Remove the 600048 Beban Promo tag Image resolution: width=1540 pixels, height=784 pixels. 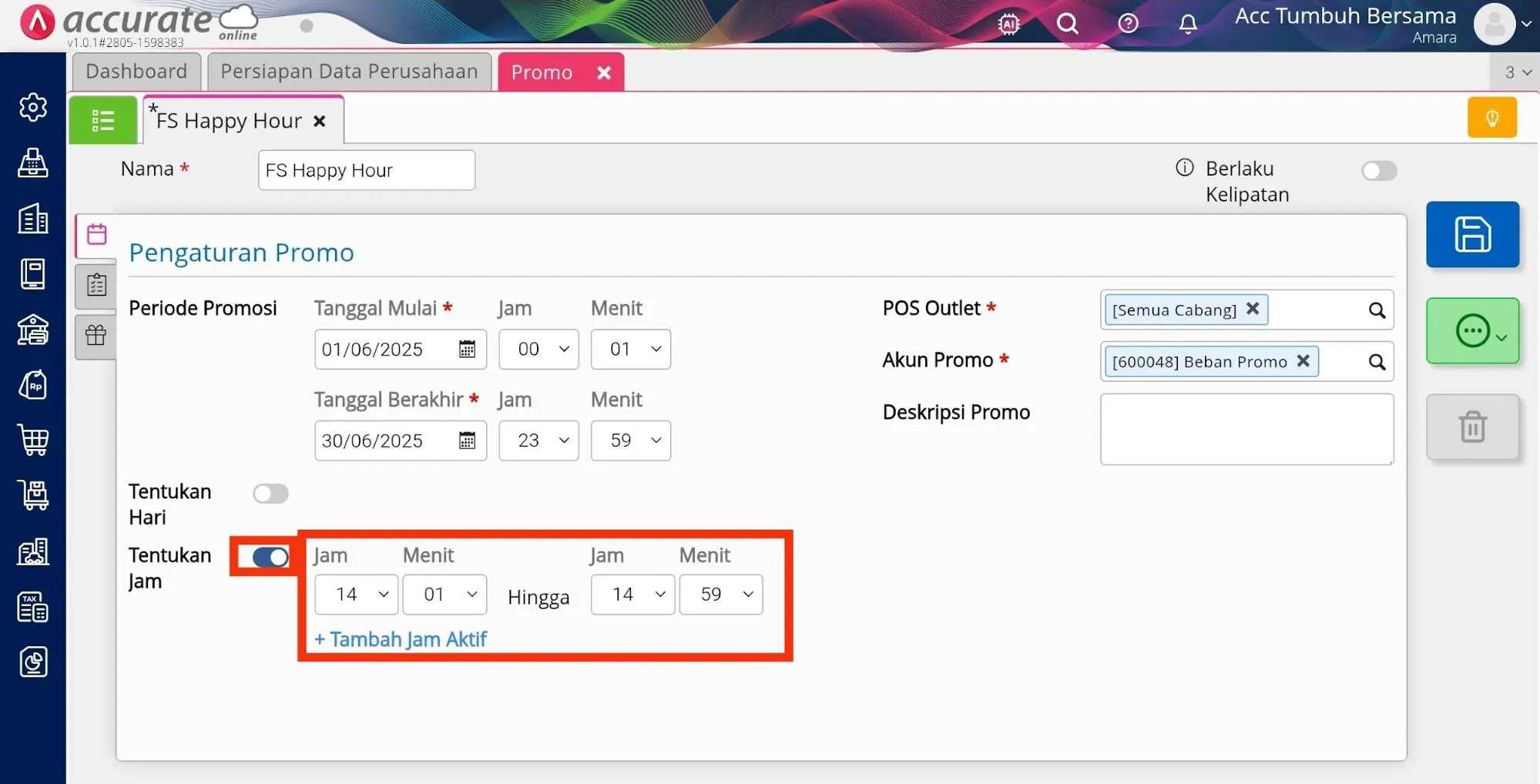1303,360
